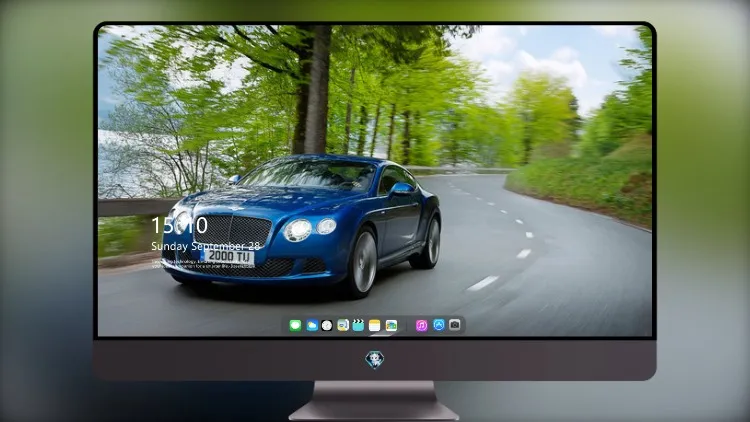Click the large clock time display
The width and height of the screenshot is (750, 422).
(179, 225)
